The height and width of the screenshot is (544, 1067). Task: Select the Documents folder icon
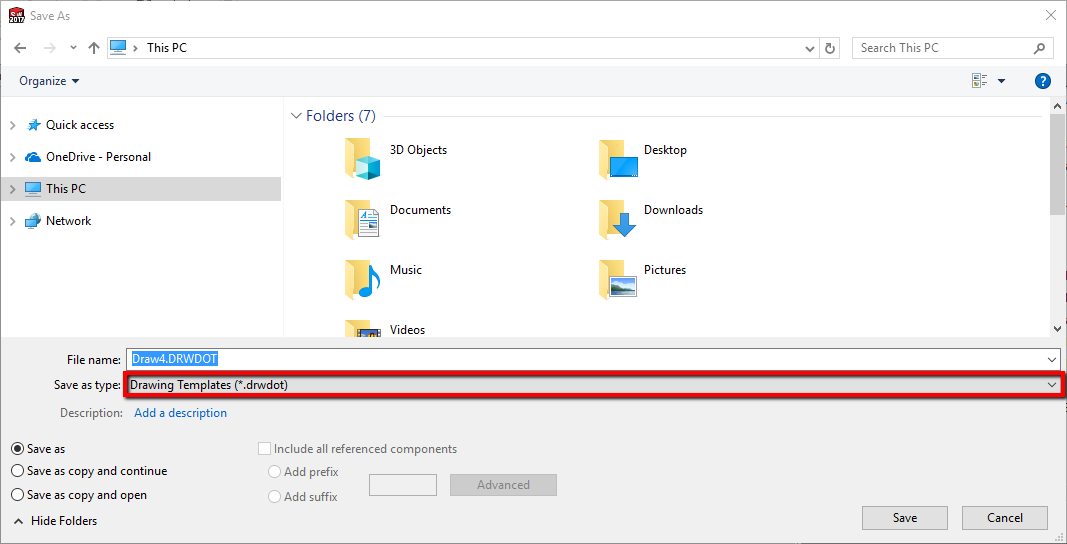[x=362, y=219]
